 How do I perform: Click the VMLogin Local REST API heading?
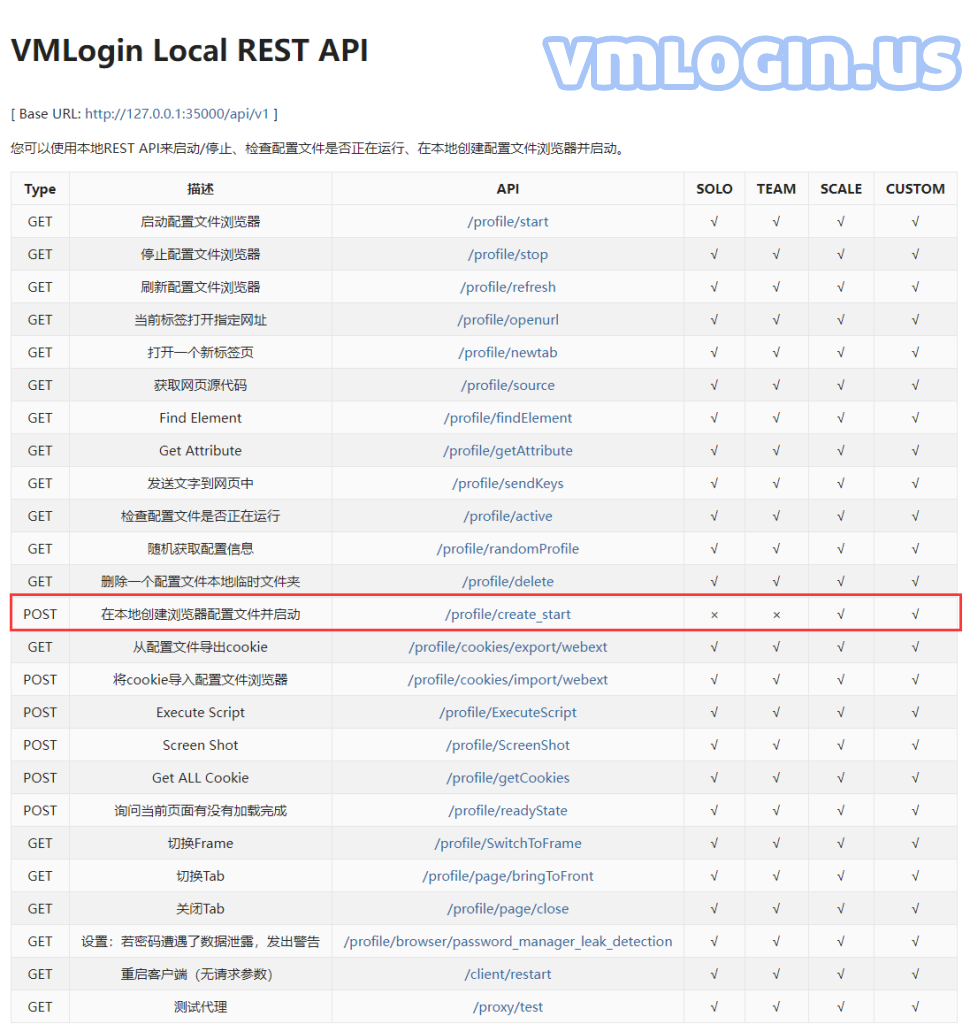189,50
